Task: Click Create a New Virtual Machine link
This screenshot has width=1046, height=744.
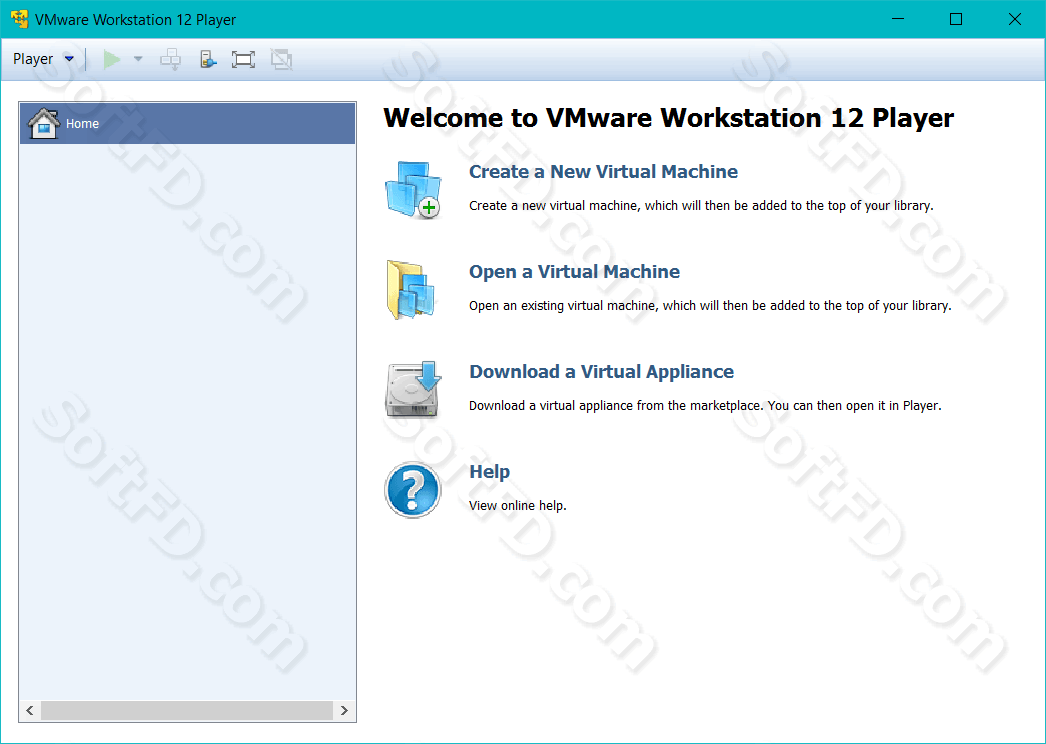Action: click(603, 171)
